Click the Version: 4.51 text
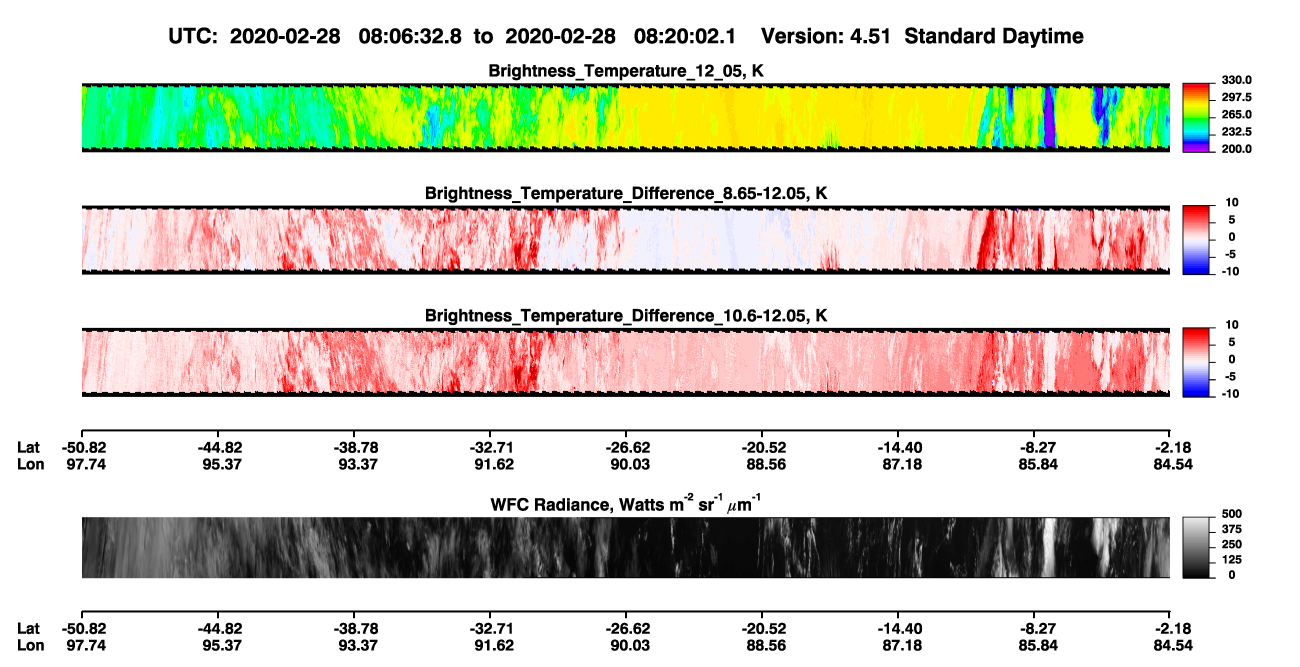This screenshot has width=1300, height=667. [826, 37]
